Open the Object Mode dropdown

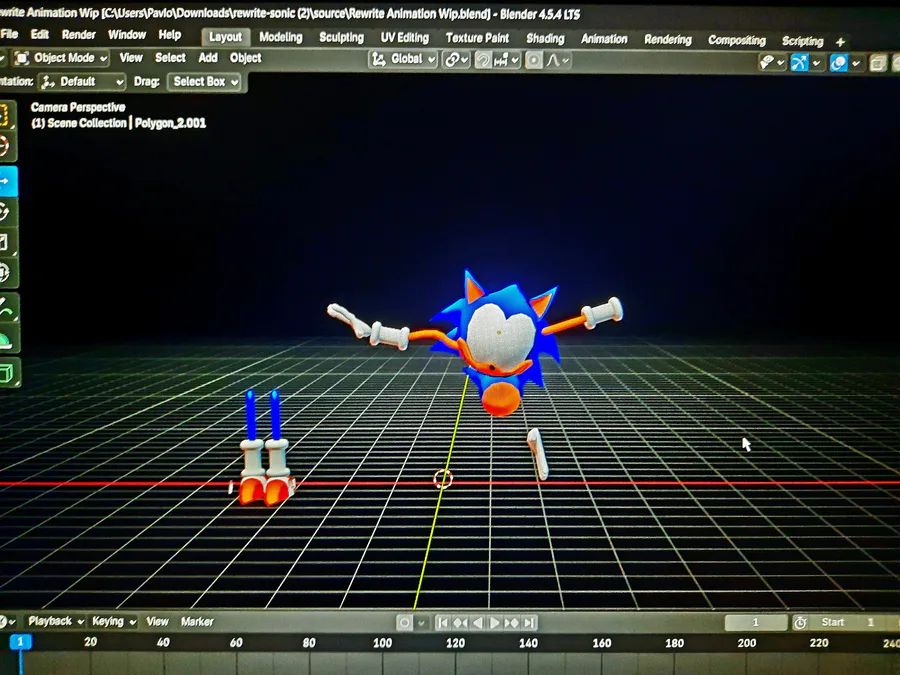click(x=60, y=58)
